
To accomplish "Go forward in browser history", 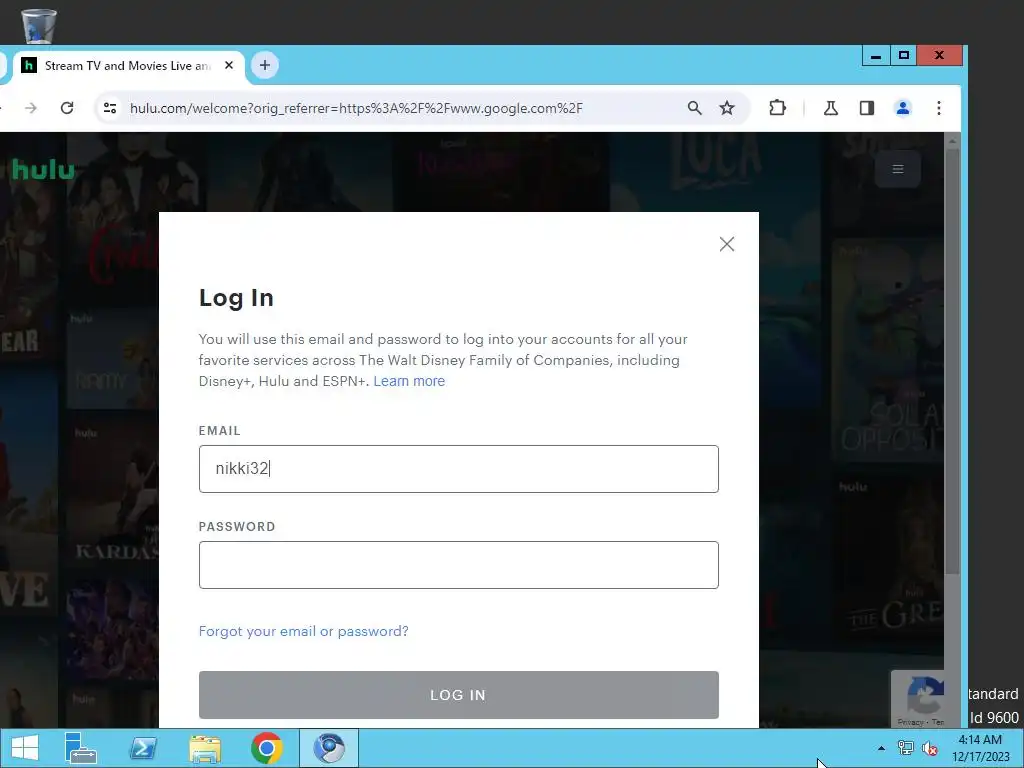I will pyautogui.click(x=31, y=108).
